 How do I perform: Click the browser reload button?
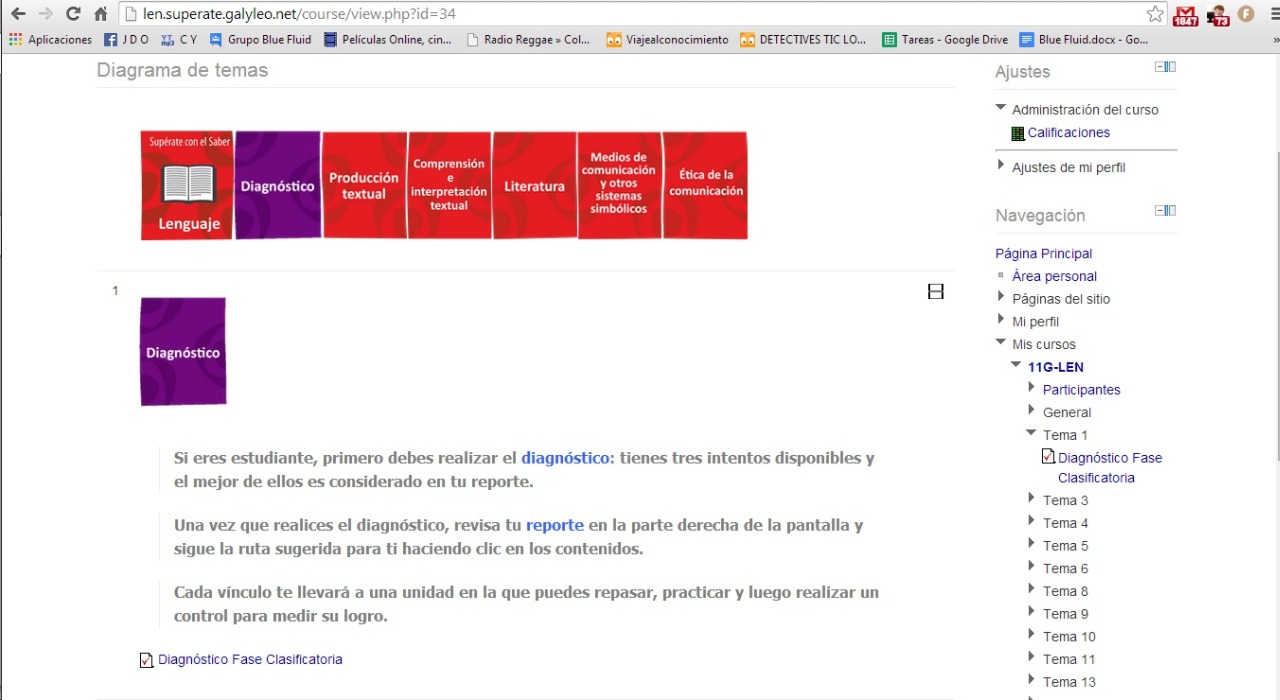point(73,14)
